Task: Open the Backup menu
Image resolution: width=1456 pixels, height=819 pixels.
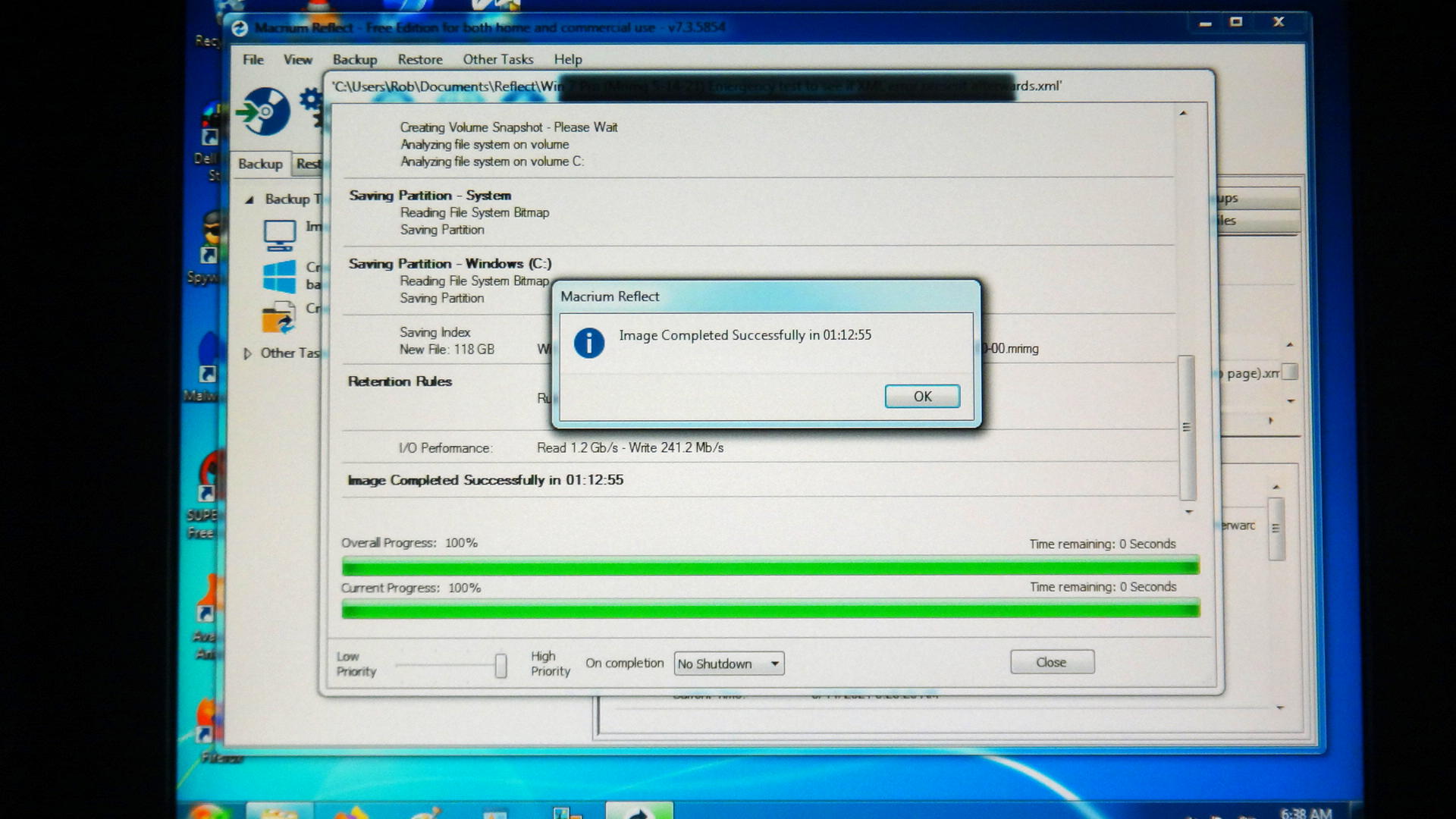Action: pos(355,59)
